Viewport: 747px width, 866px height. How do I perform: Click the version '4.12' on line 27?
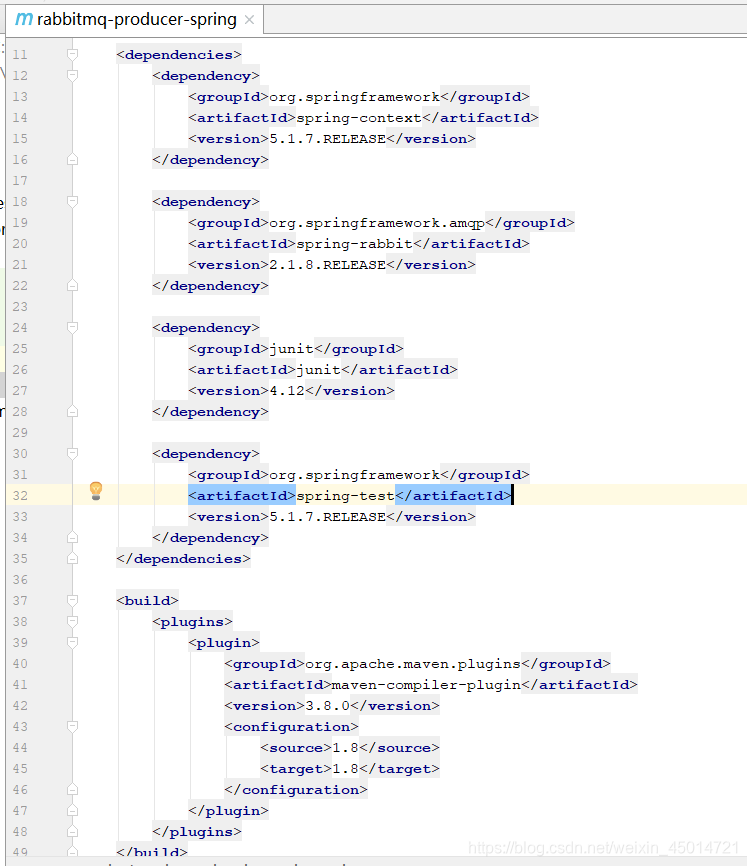pyautogui.click(x=287, y=390)
